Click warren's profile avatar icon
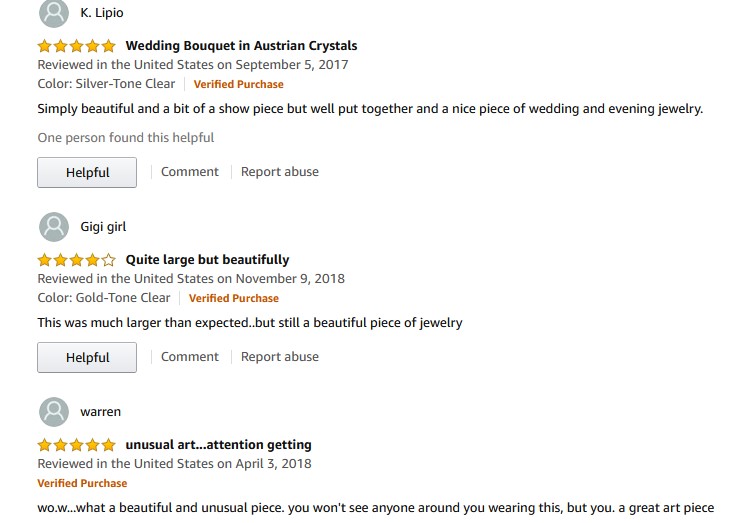Image resolution: width=734 pixels, height=523 pixels. pyautogui.click(x=53, y=411)
